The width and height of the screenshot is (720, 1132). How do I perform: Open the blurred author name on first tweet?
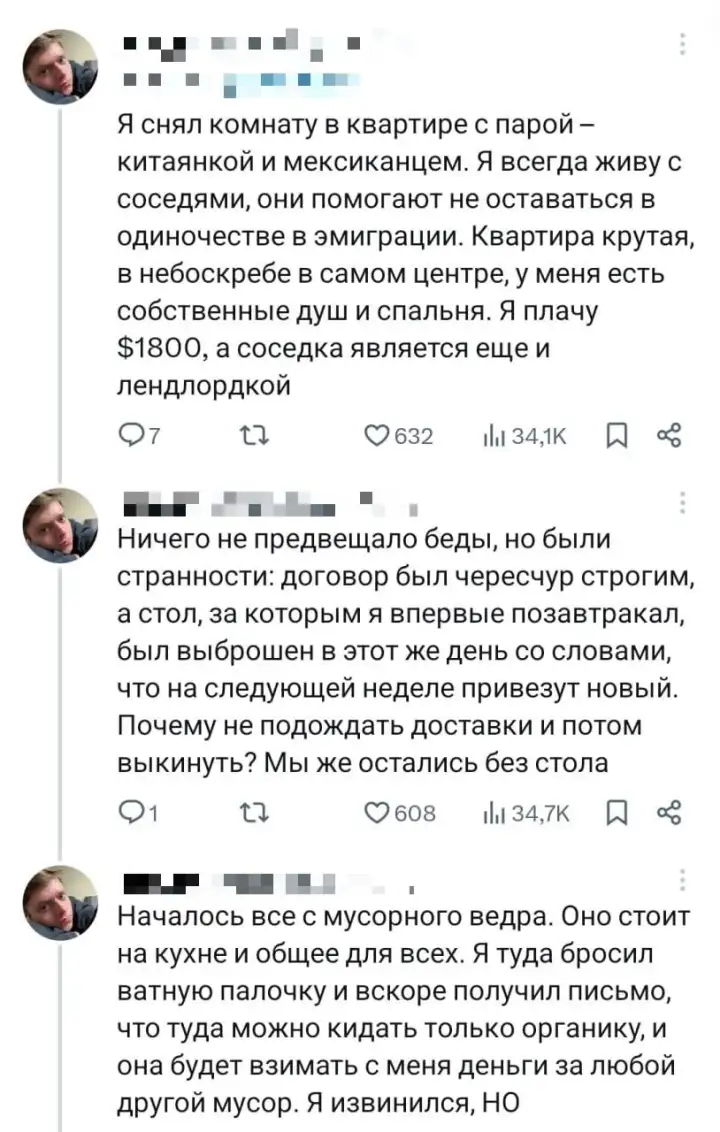pos(240,45)
